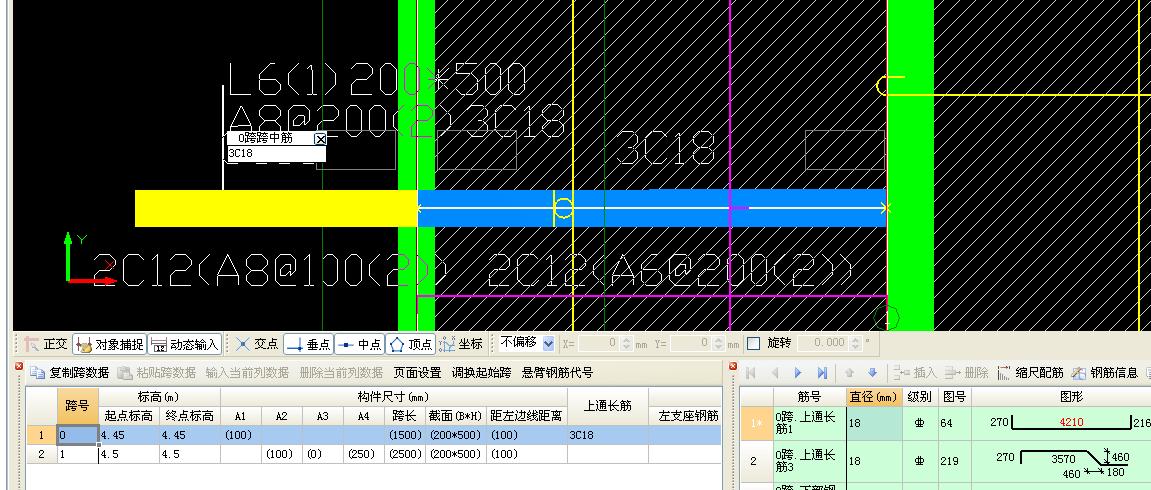Click 输入当前列数据
The image size is (1151, 490).
(x=247, y=373)
